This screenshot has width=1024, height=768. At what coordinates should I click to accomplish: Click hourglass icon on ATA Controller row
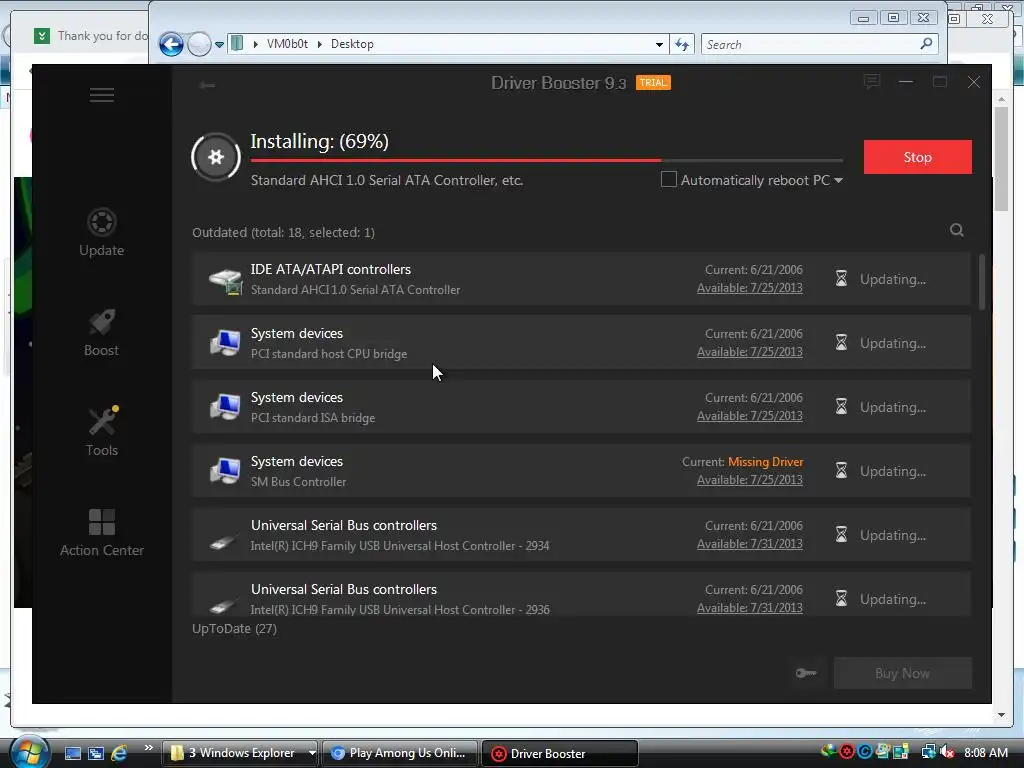click(x=841, y=279)
